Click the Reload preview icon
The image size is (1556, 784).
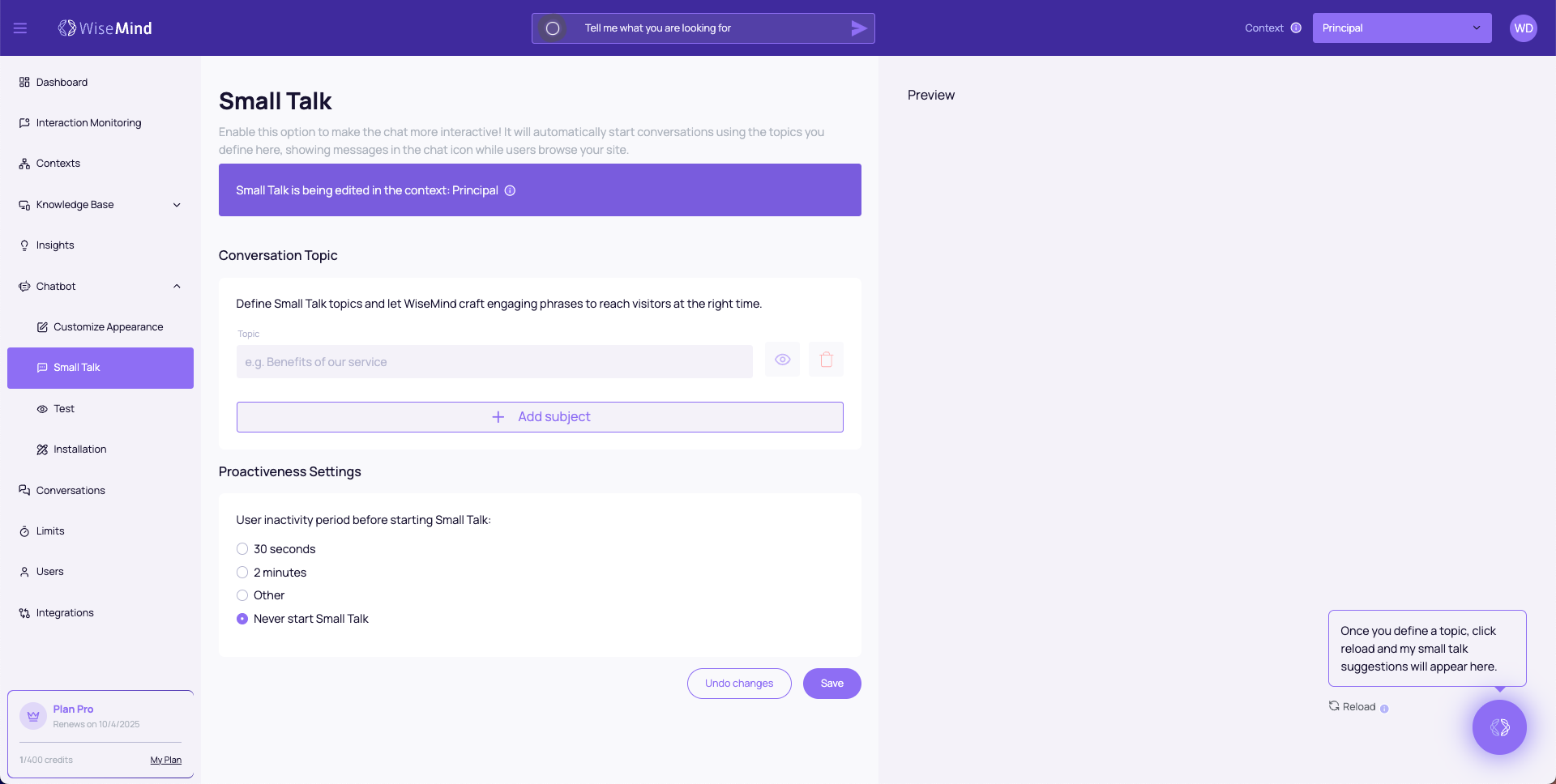pyautogui.click(x=1334, y=706)
